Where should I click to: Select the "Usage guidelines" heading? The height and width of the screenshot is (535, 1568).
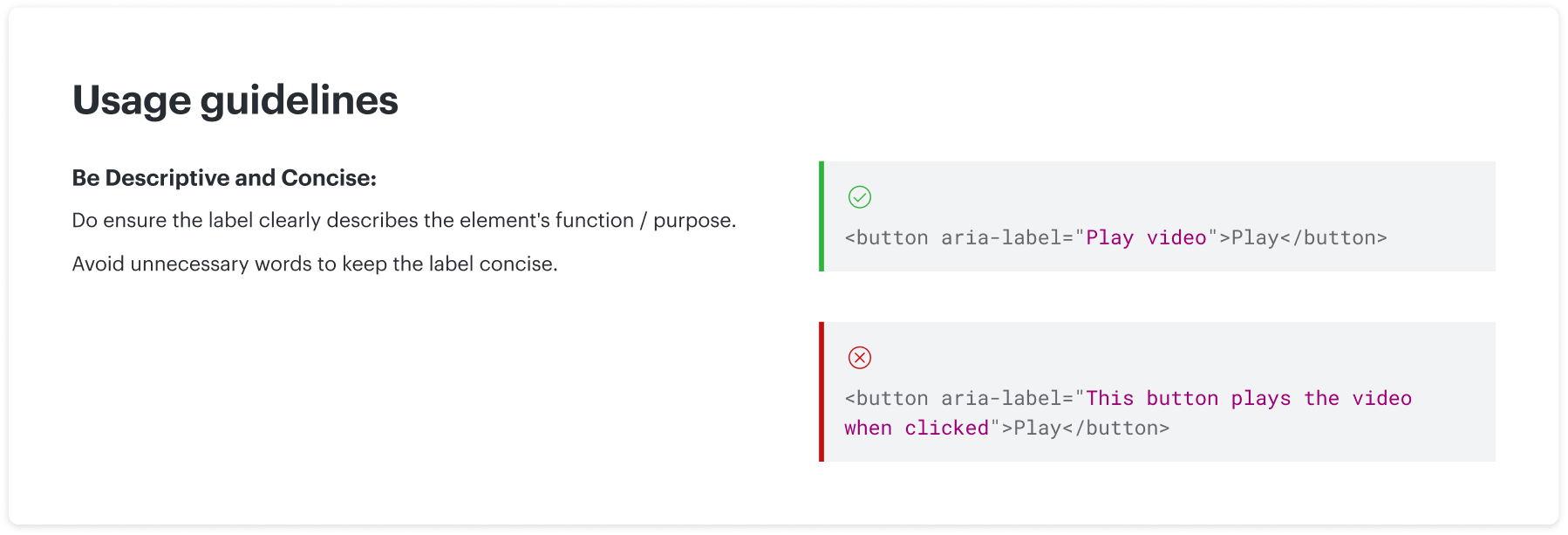click(235, 100)
